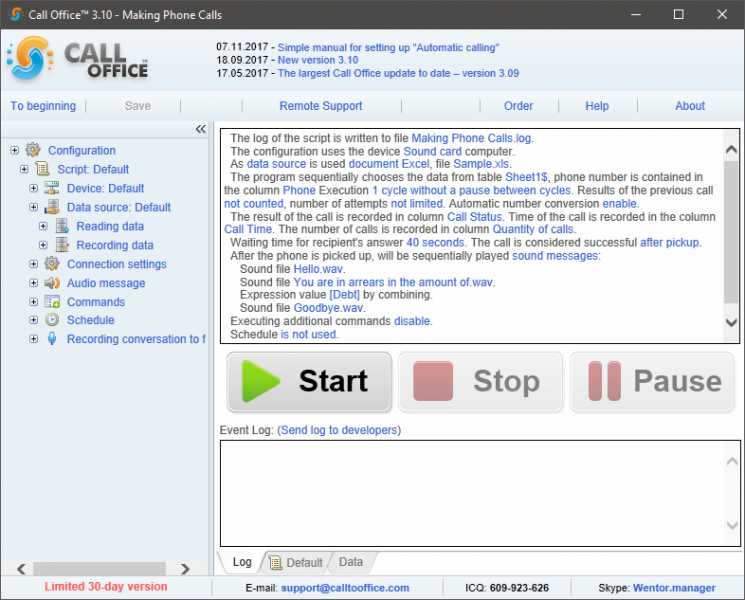Click the support email address link
Screen dimensions: 745x600
click(x=345, y=588)
